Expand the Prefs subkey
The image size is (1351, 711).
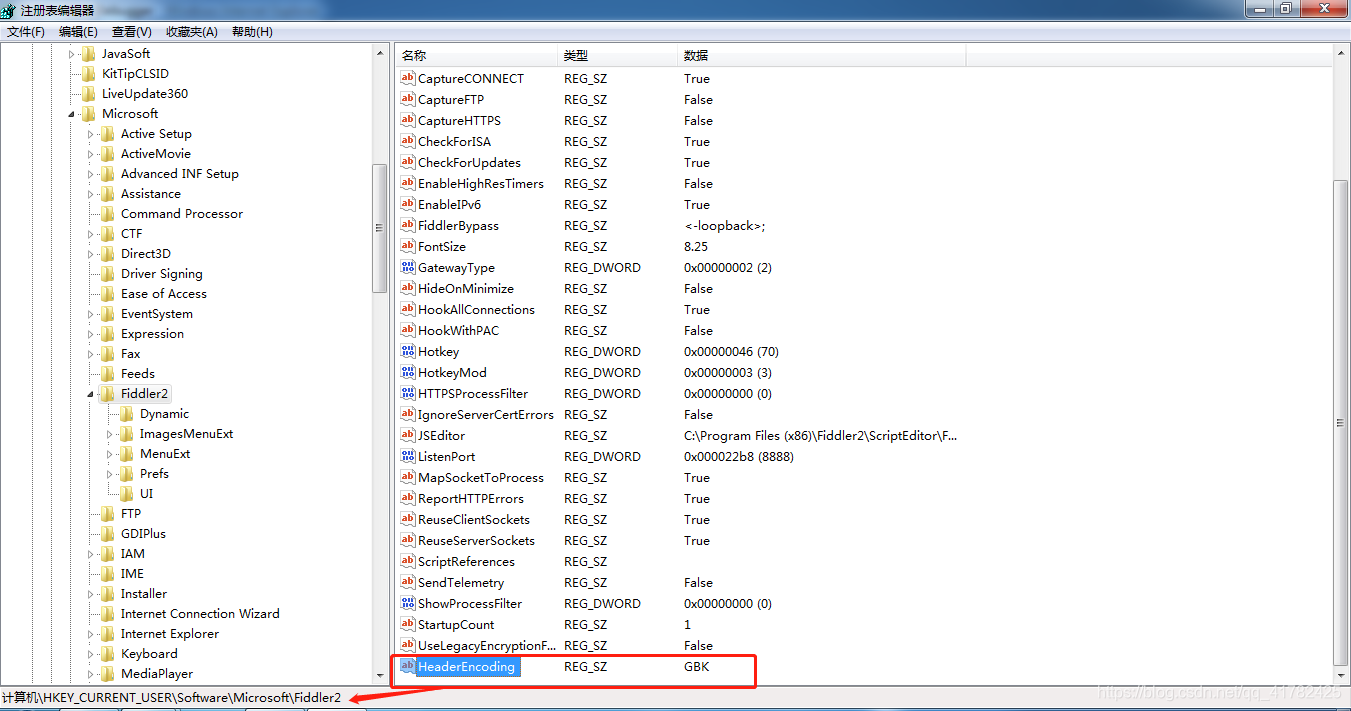click(x=109, y=474)
